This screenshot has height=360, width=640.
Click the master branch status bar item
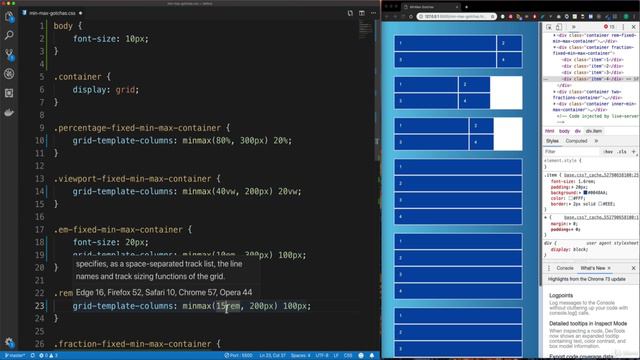click(15, 356)
